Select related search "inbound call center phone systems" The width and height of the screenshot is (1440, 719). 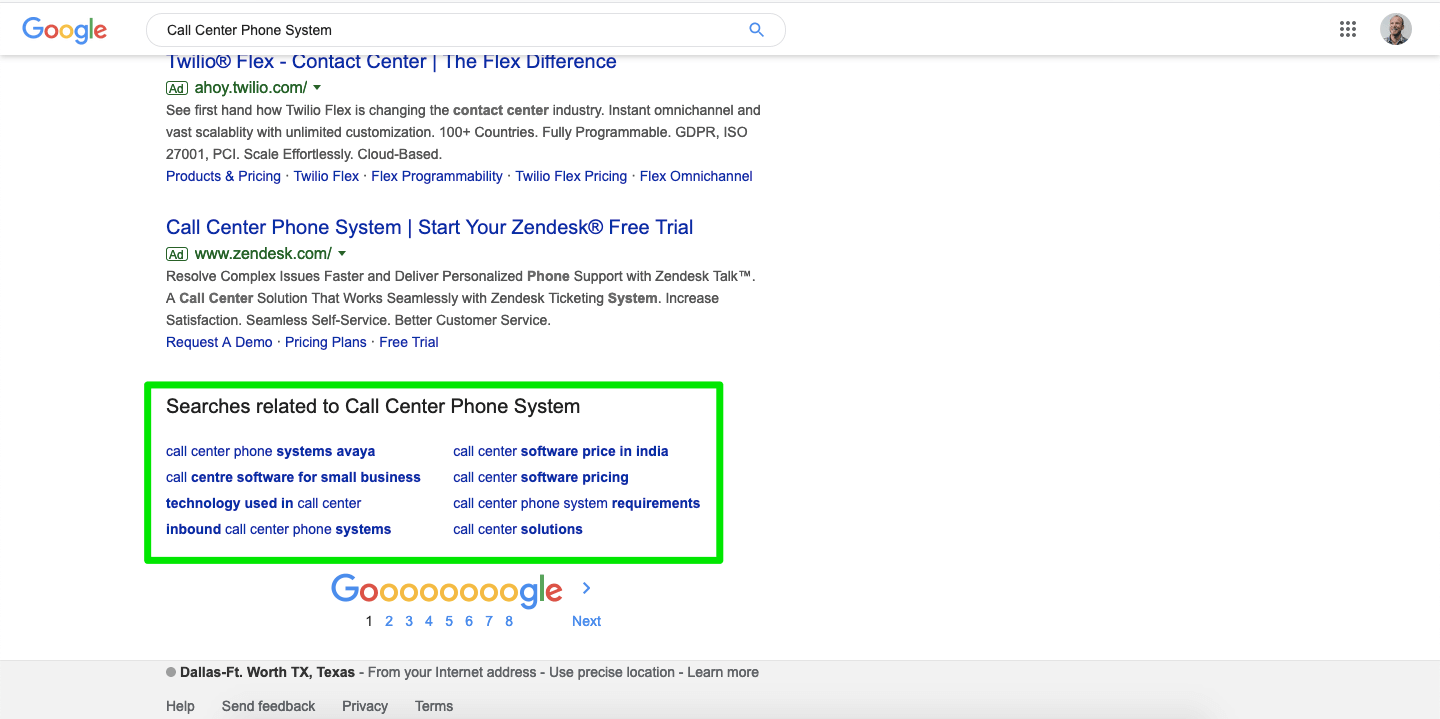point(278,529)
